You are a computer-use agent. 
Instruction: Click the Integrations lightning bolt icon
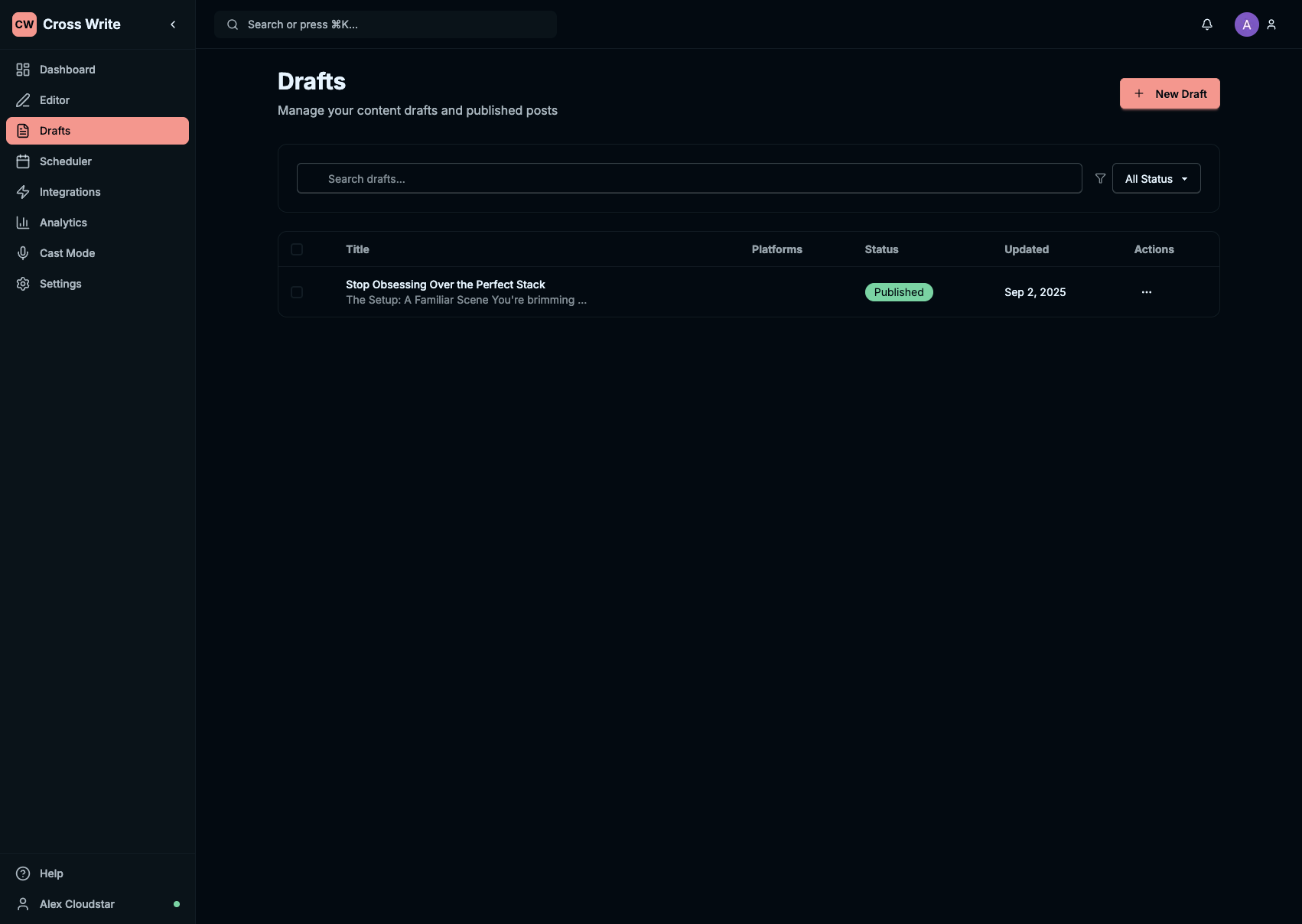[23, 192]
